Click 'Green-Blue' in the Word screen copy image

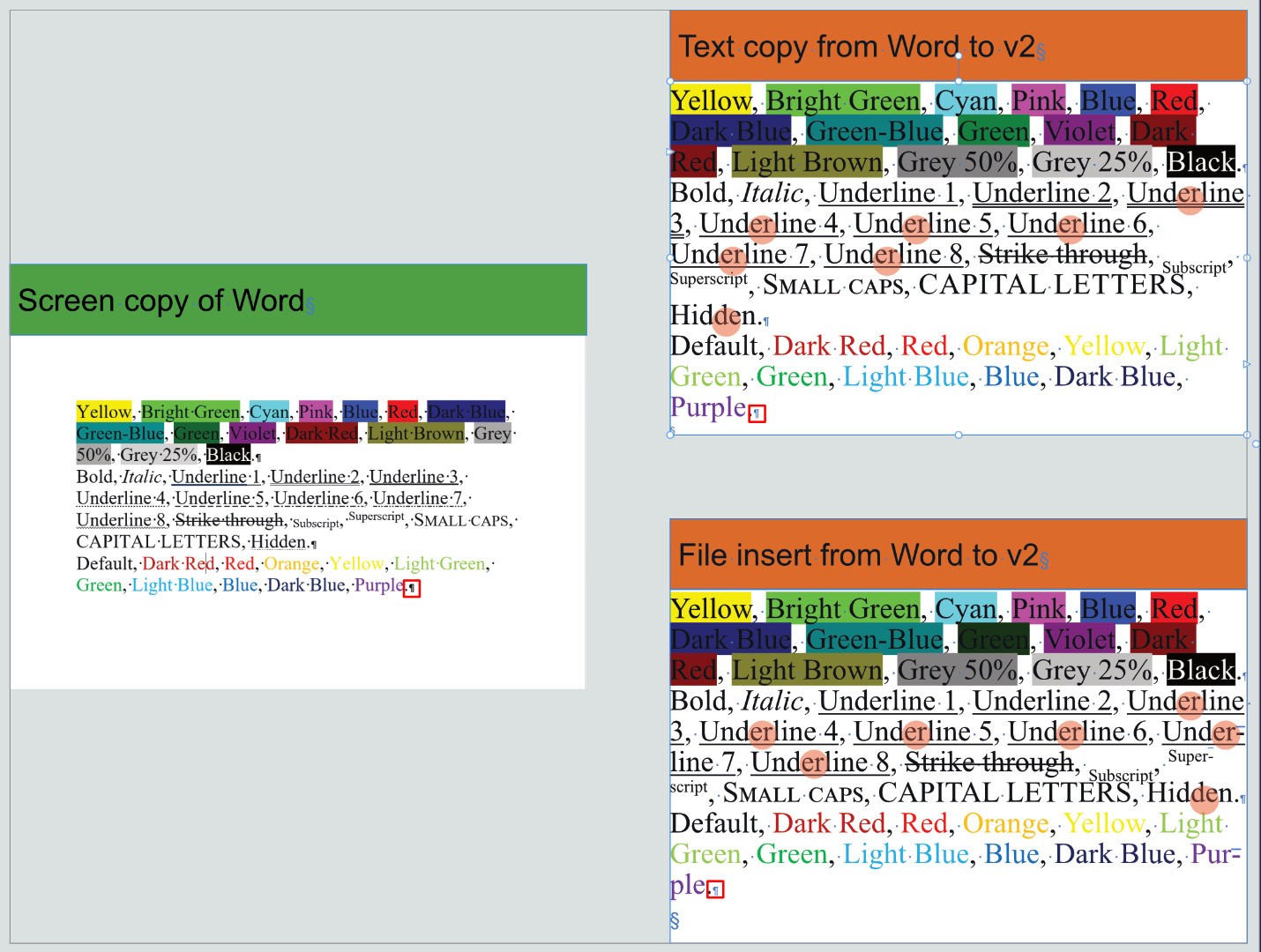[120, 433]
